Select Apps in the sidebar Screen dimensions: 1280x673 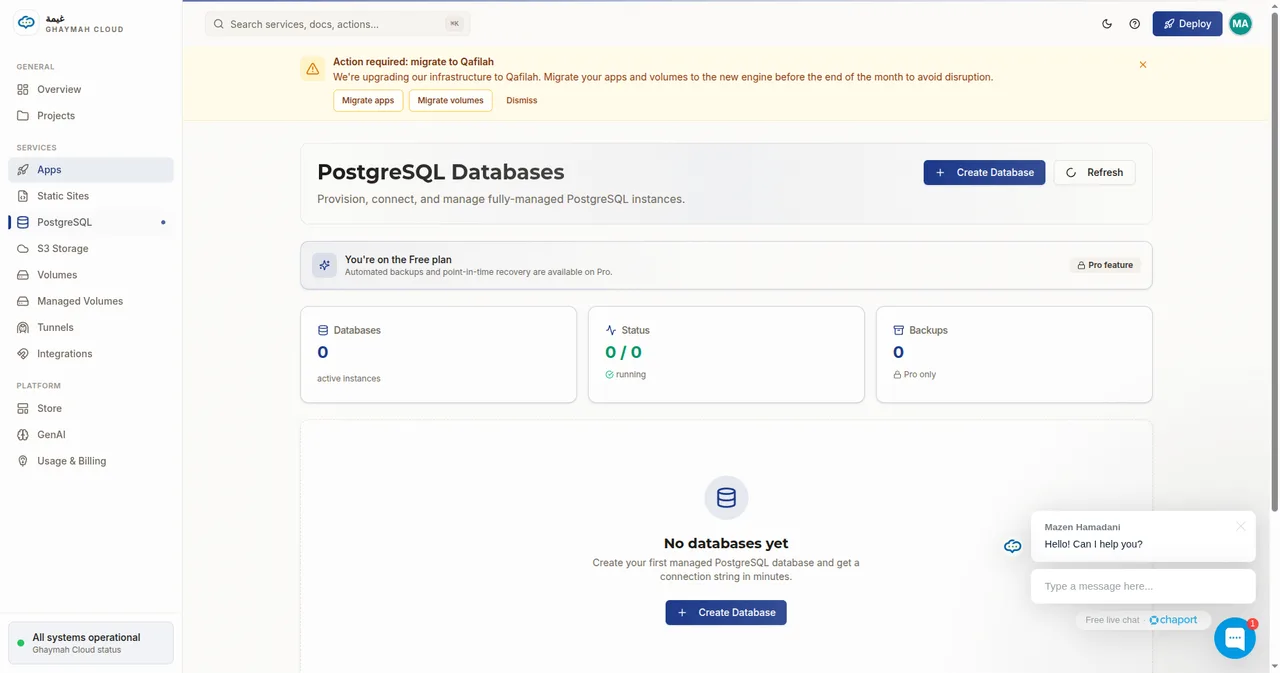click(91, 170)
